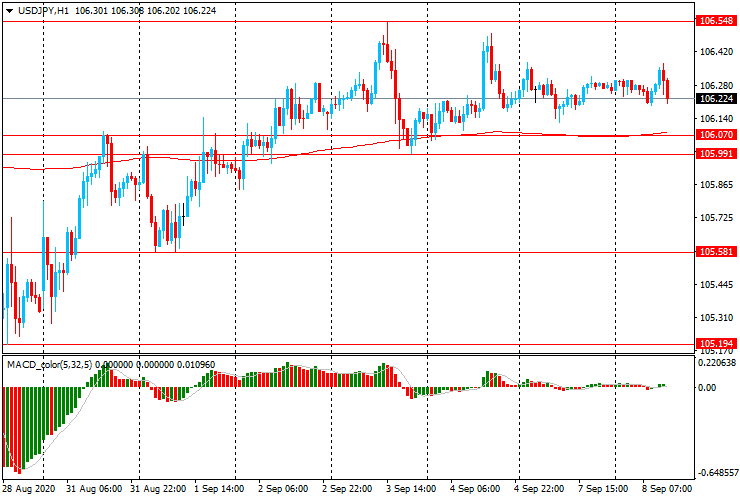Image resolution: width=740 pixels, height=500 pixels.
Task: Click the 2 Sep 22:00 time label
Action: 347,488
